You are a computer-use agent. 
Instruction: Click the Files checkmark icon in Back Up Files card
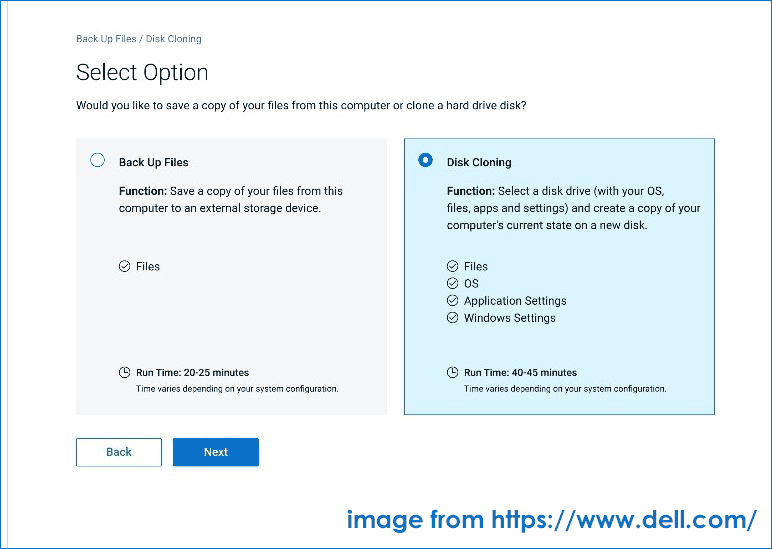click(x=125, y=266)
